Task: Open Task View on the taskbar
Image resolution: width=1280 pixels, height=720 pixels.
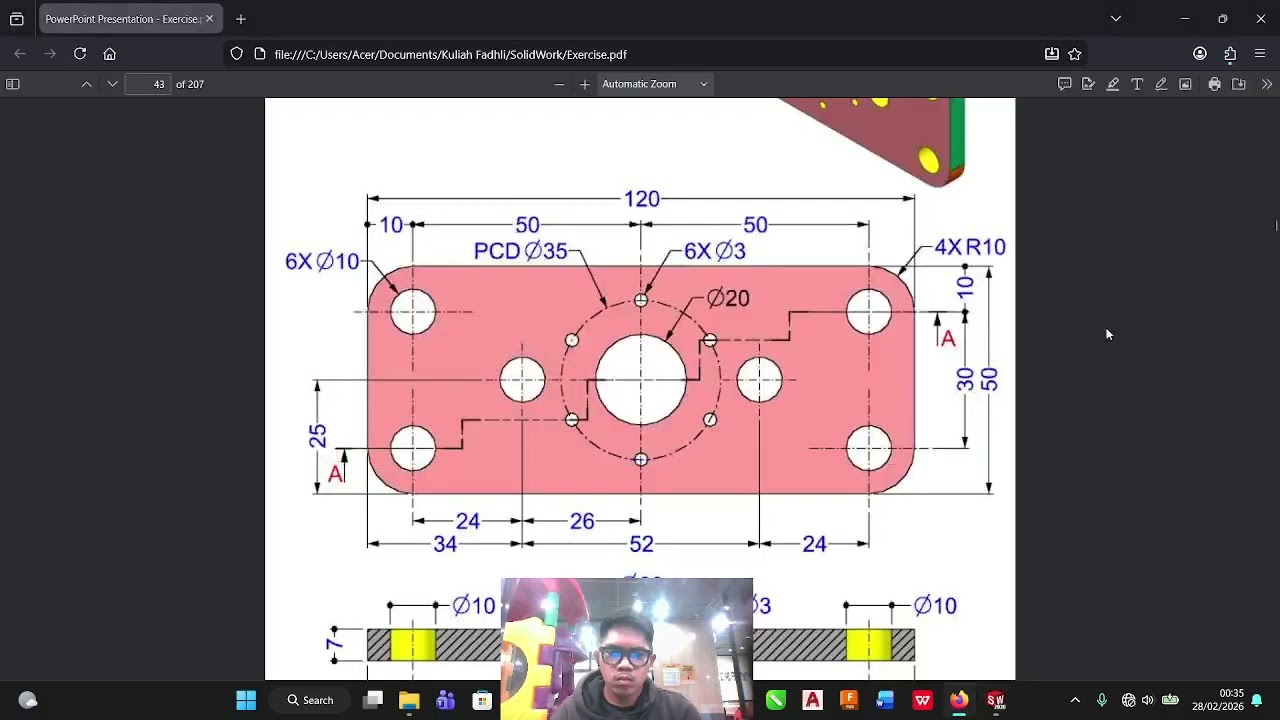Action: coord(373,700)
